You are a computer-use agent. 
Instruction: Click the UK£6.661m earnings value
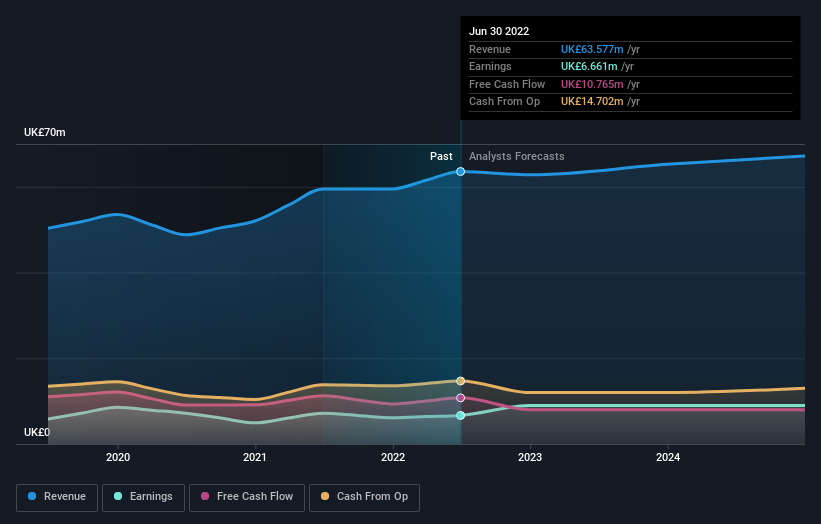[589, 66]
